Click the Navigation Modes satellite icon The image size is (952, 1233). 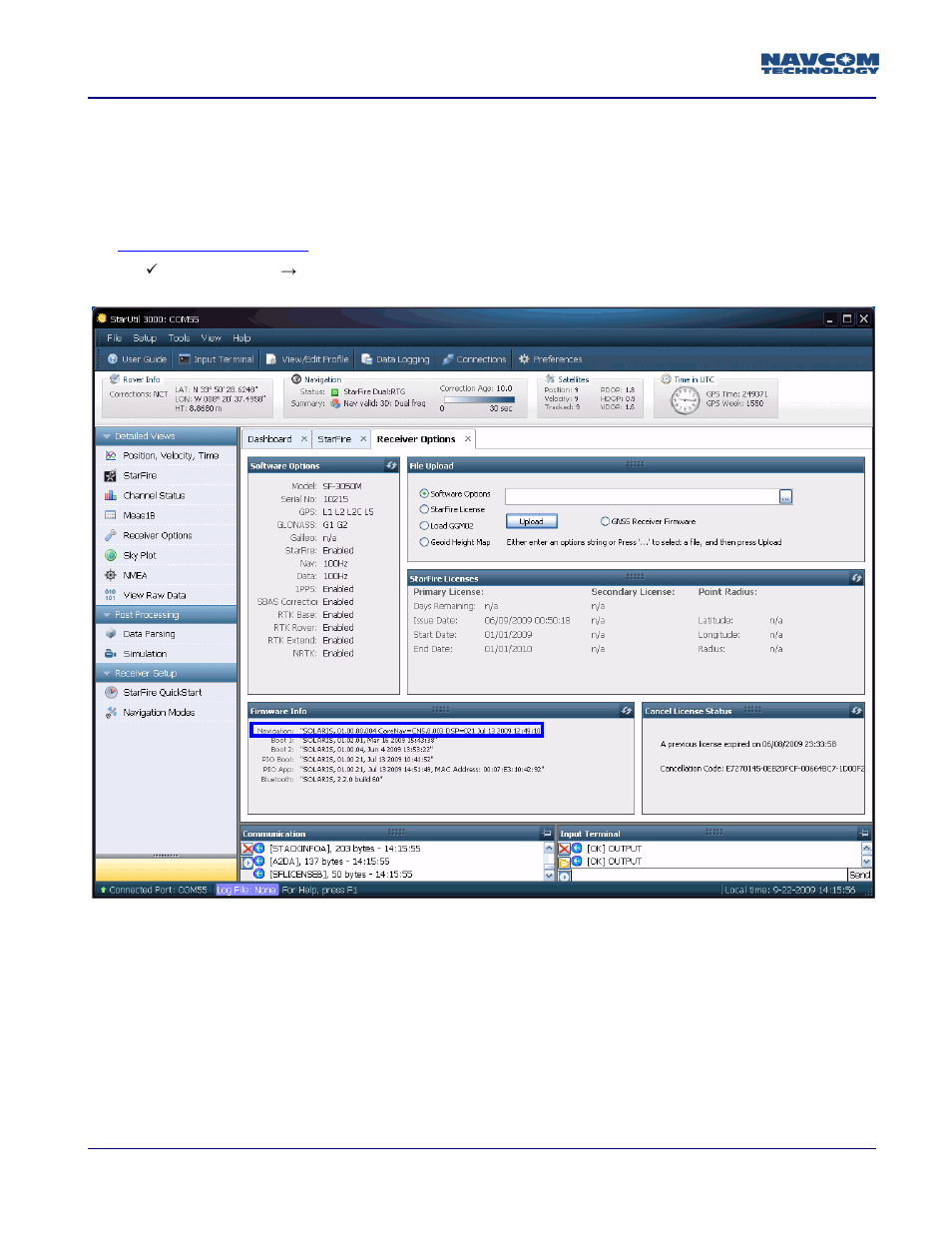(x=111, y=712)
